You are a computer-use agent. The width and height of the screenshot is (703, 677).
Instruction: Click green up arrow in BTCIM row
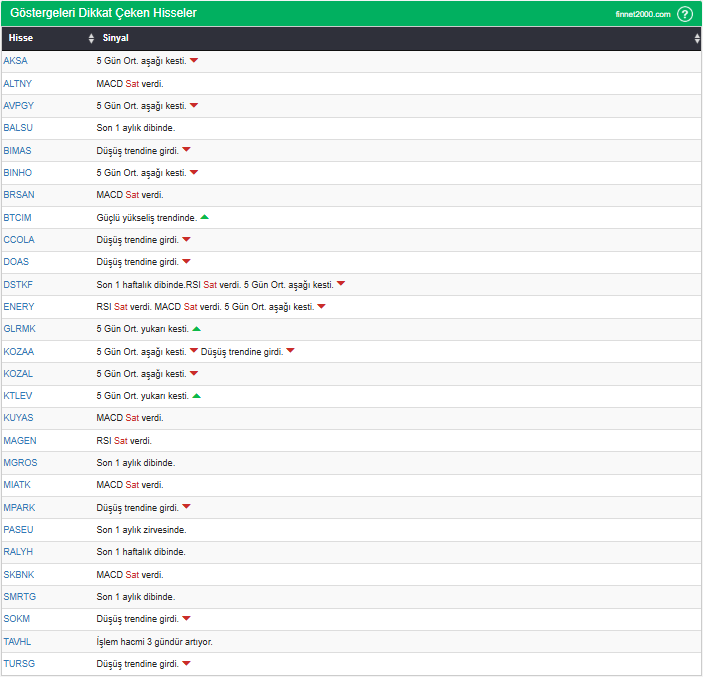(x=204, y=217)
